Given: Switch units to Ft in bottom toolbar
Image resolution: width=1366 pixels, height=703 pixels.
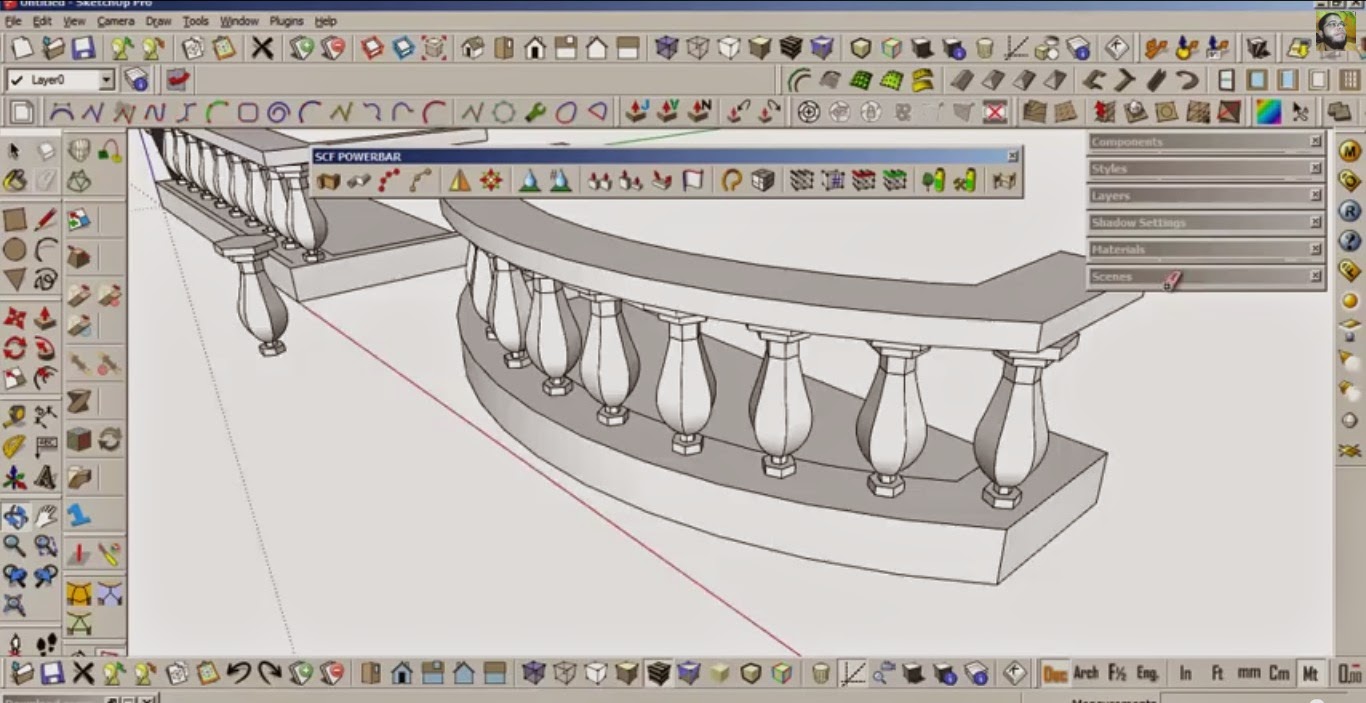Looking at the screenshot, I should click(1217, 674).
